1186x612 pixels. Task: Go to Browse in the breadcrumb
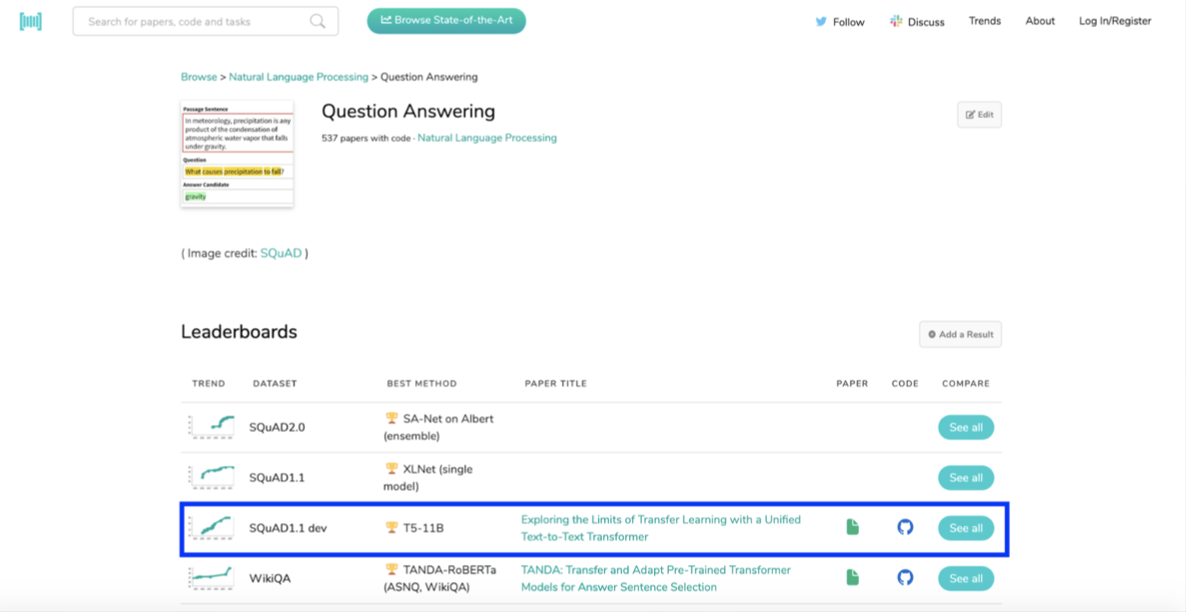pos(199,76)
